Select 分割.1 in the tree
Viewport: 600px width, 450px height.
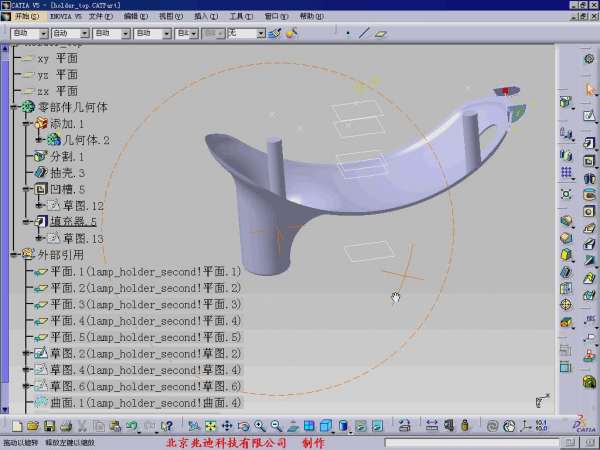(x=67, y=157)
